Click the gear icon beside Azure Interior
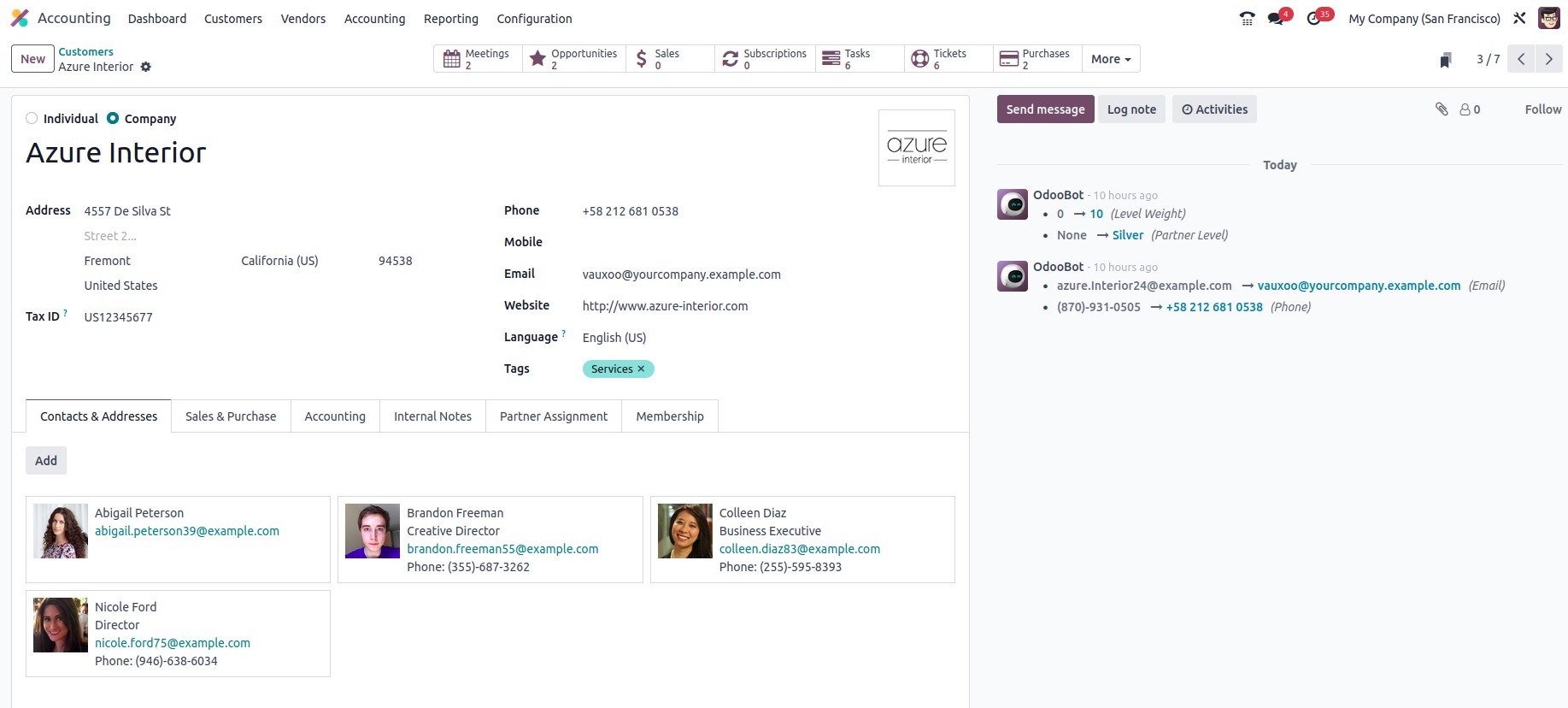 coord(146,67)
